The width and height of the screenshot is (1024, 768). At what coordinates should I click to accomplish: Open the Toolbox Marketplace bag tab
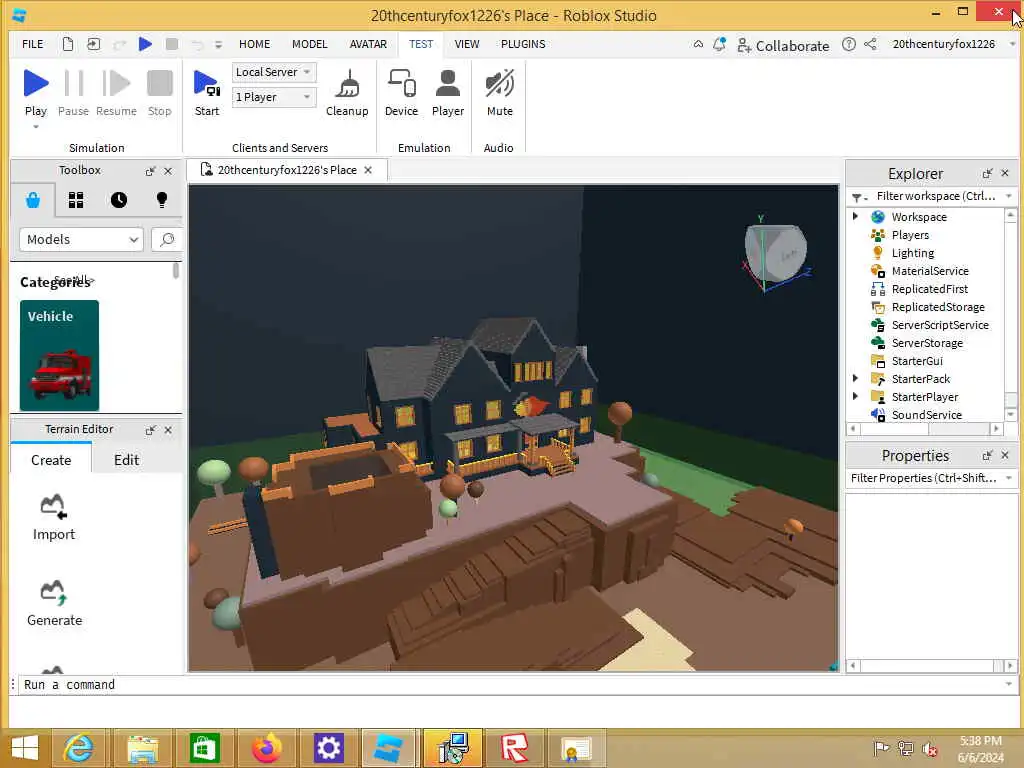[x=33, y=200]
